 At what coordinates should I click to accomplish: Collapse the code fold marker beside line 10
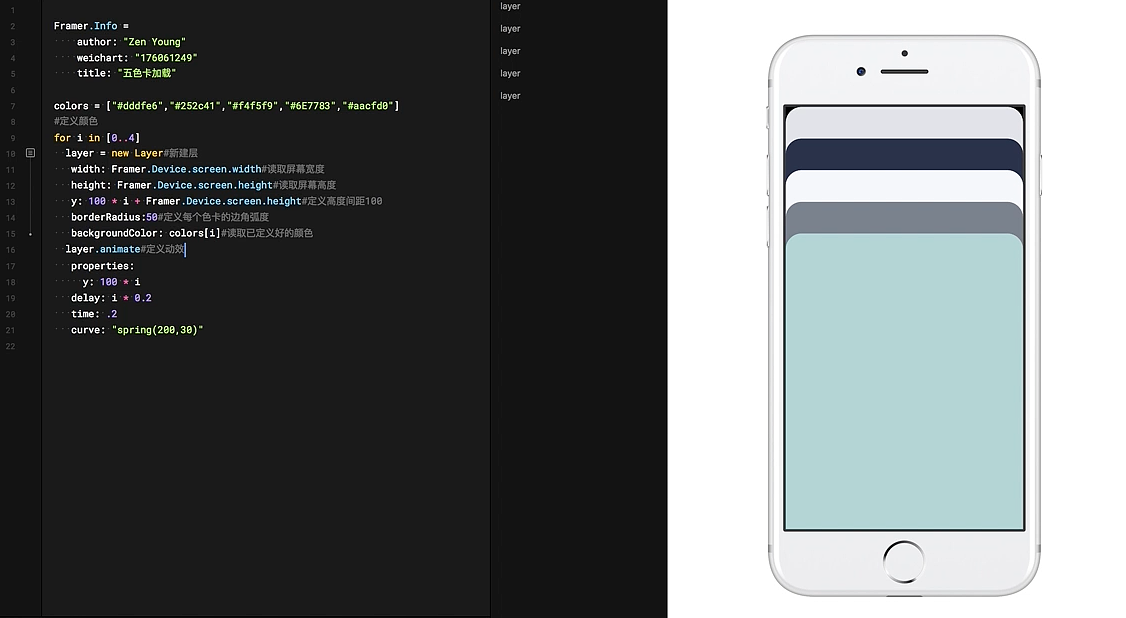[x=30, y=153]
